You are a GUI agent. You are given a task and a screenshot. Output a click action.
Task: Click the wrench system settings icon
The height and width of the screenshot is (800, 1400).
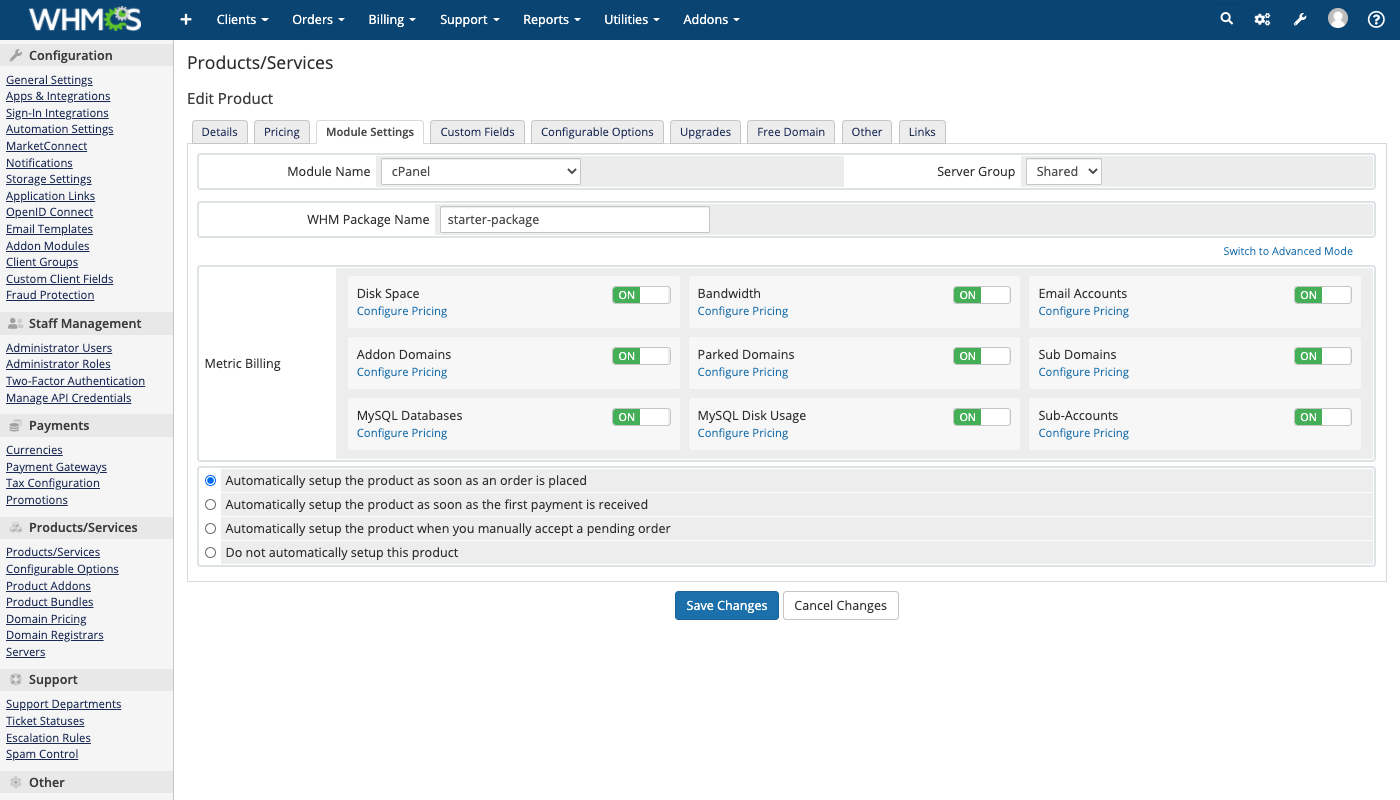tap(1299, 18)
